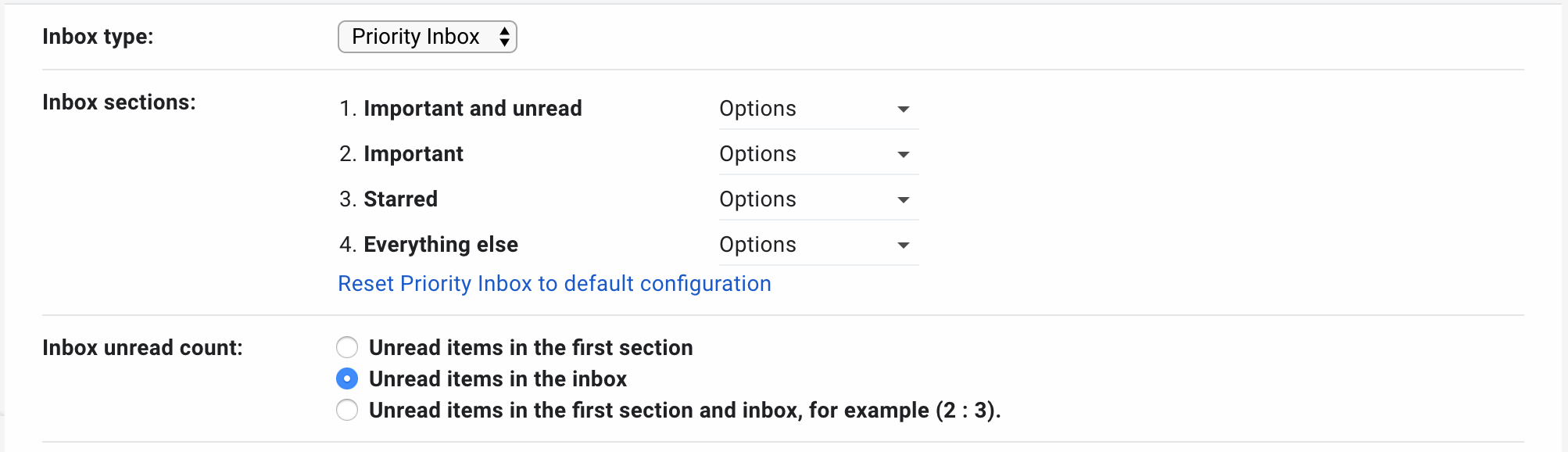
Task: Click the Important and unread section label
Action: [472, 109]
